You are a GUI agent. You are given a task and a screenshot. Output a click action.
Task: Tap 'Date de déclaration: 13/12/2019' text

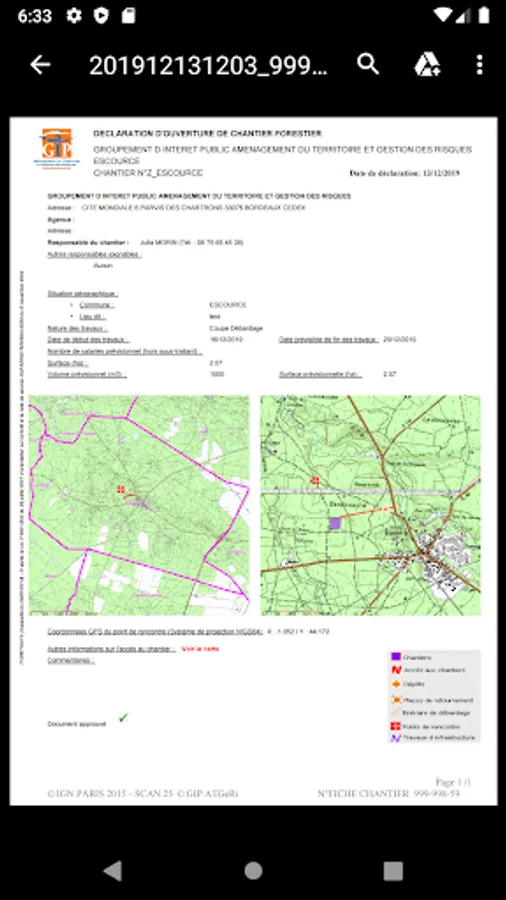coord(404,173)
